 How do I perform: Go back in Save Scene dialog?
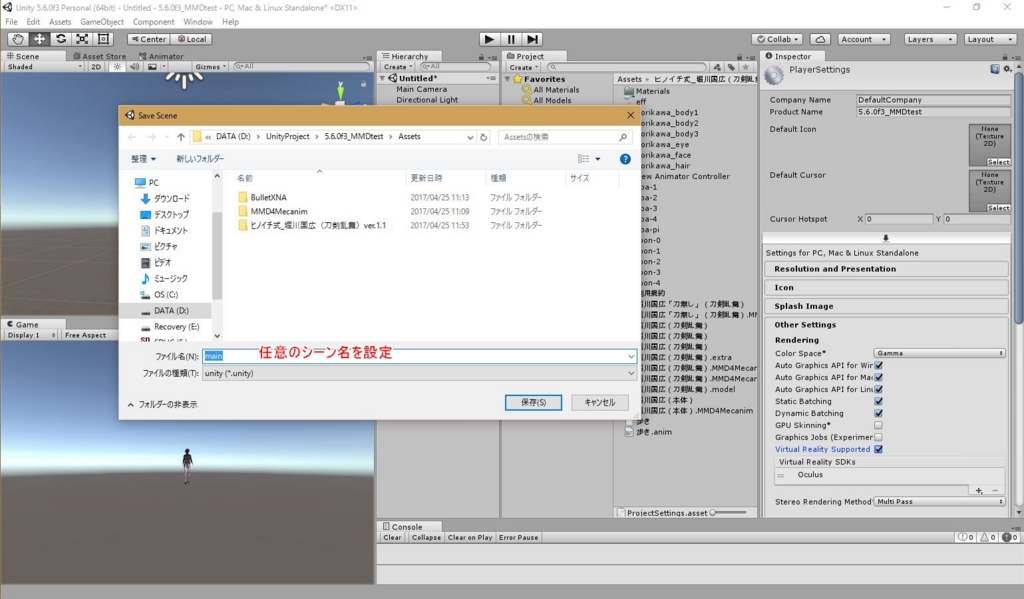coord(133,137)
